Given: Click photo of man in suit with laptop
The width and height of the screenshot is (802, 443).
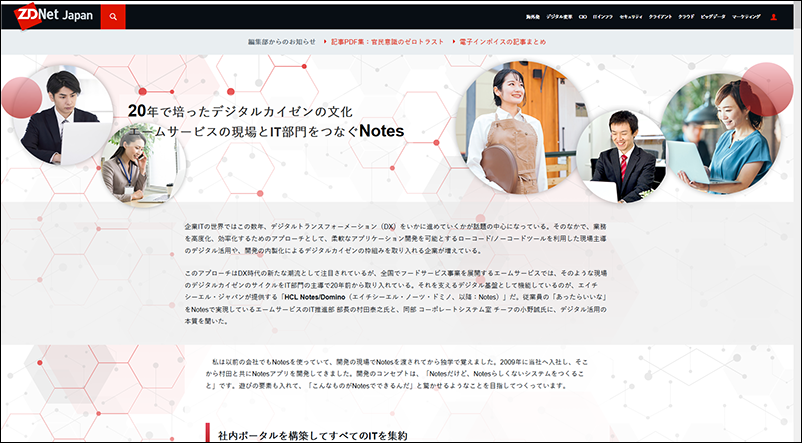Looking at the screenshot, I should (62, 115).
